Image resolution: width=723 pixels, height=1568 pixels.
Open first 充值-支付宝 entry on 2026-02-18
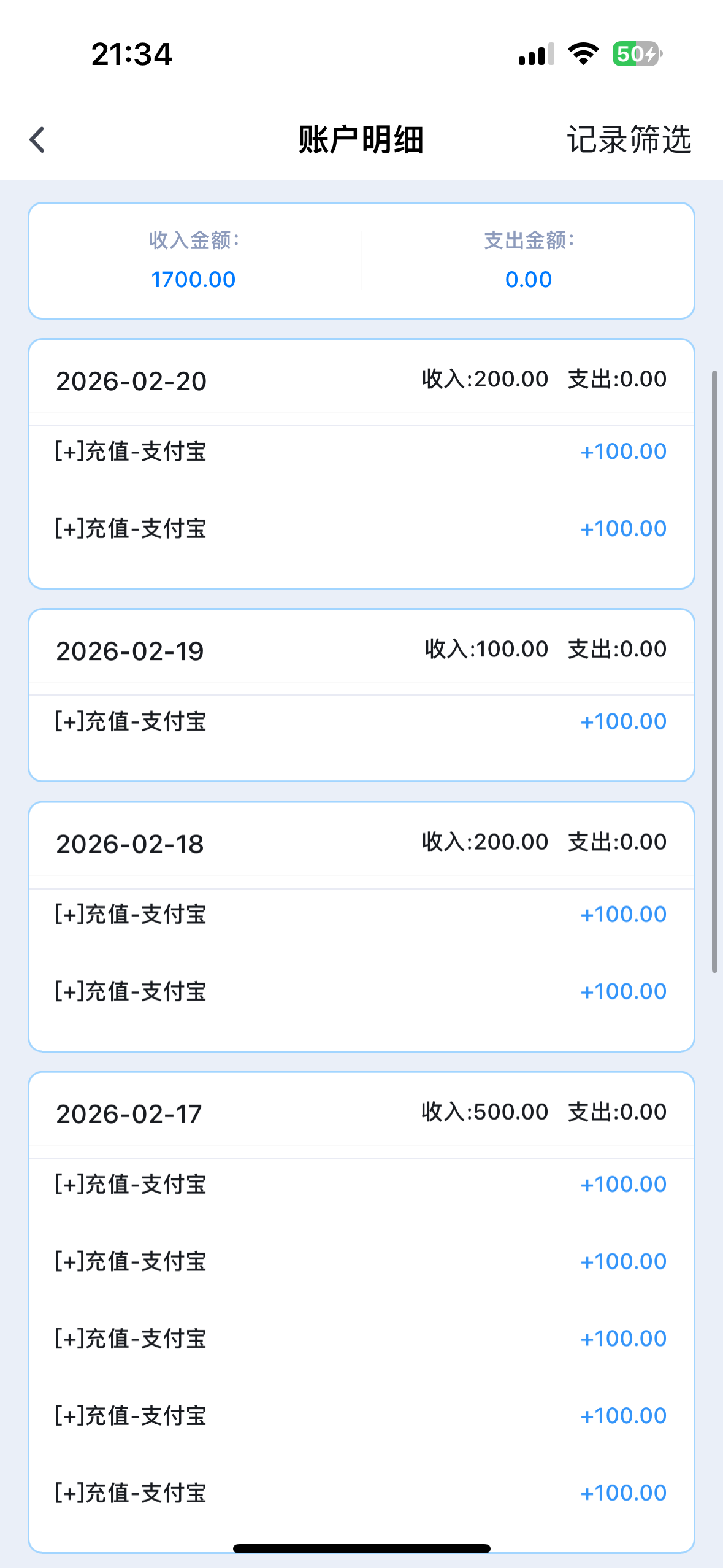pos(361,915)
